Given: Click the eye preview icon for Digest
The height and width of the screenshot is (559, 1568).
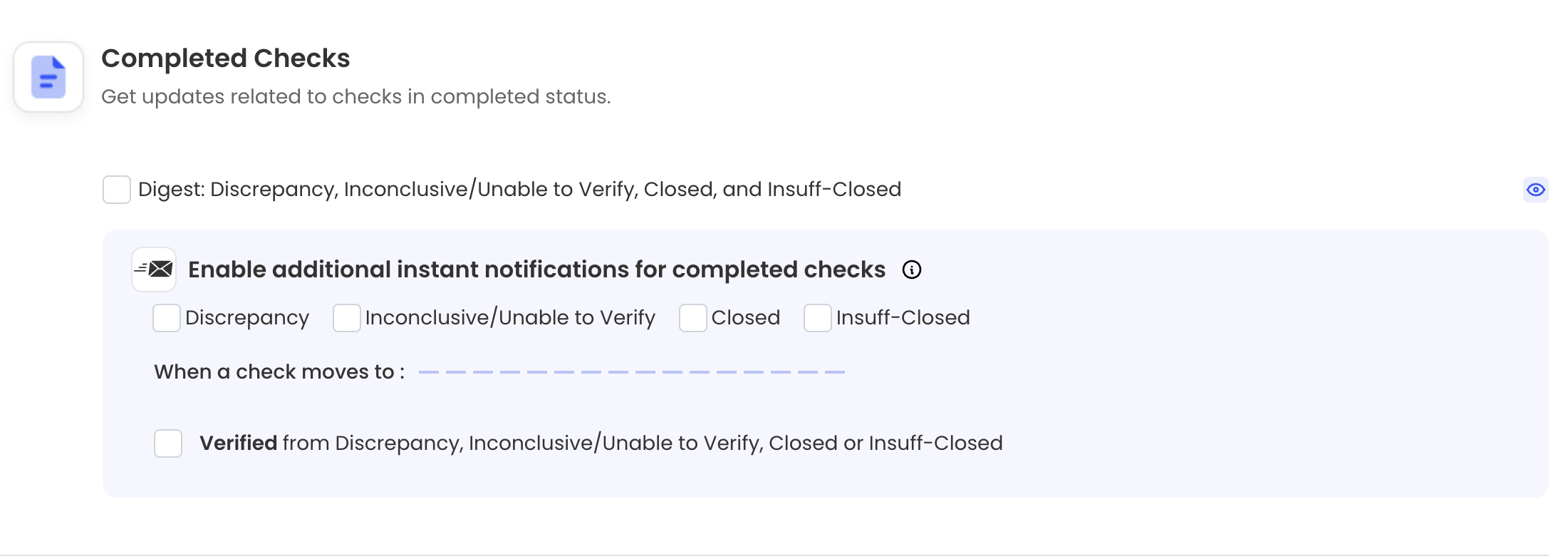Looking at the screenshot, I should tap(1535, 190).
